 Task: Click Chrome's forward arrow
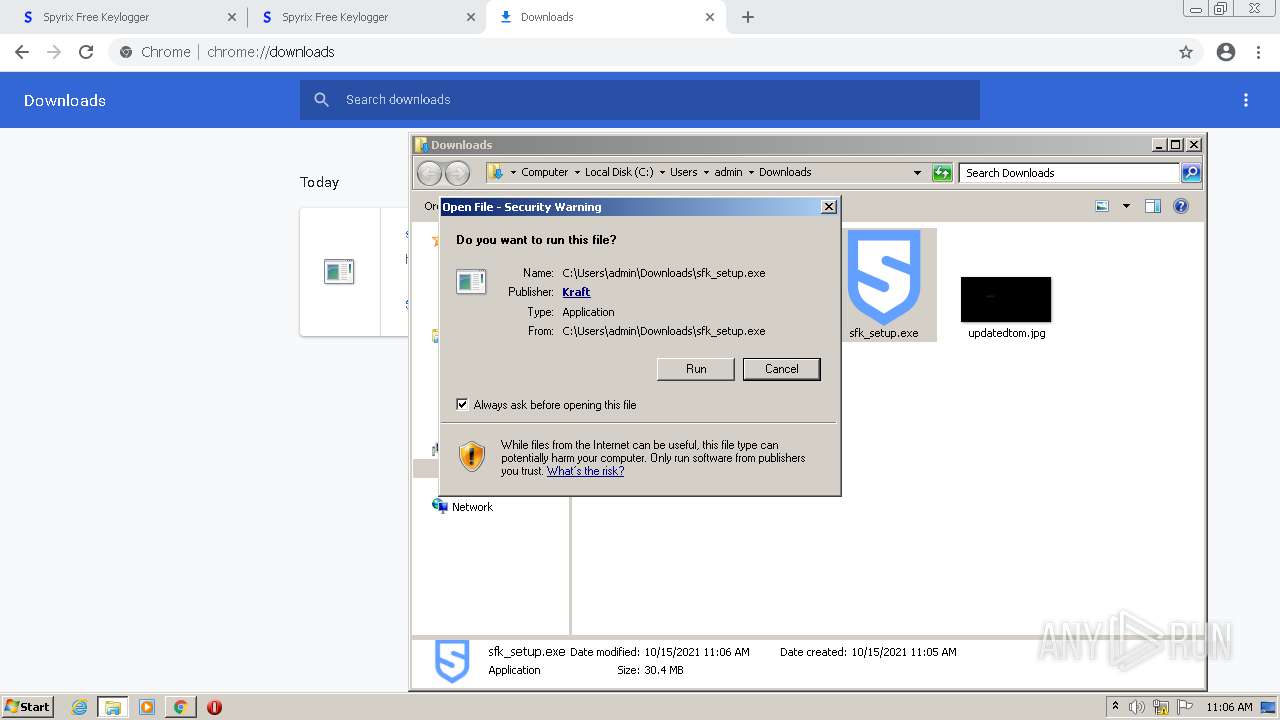tap(54, 52)
